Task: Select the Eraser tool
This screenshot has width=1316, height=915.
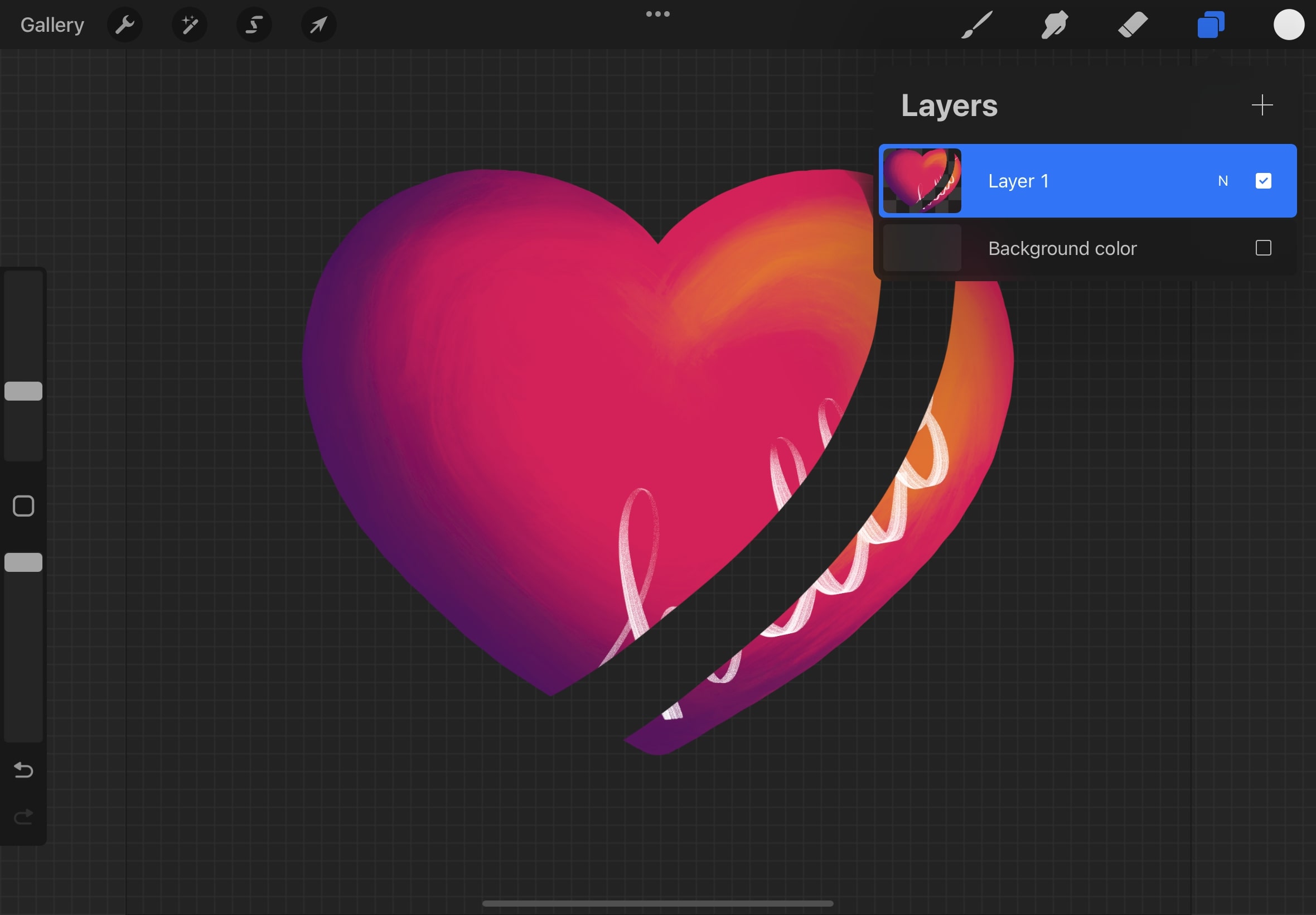Action: (x=1132, y=25)
